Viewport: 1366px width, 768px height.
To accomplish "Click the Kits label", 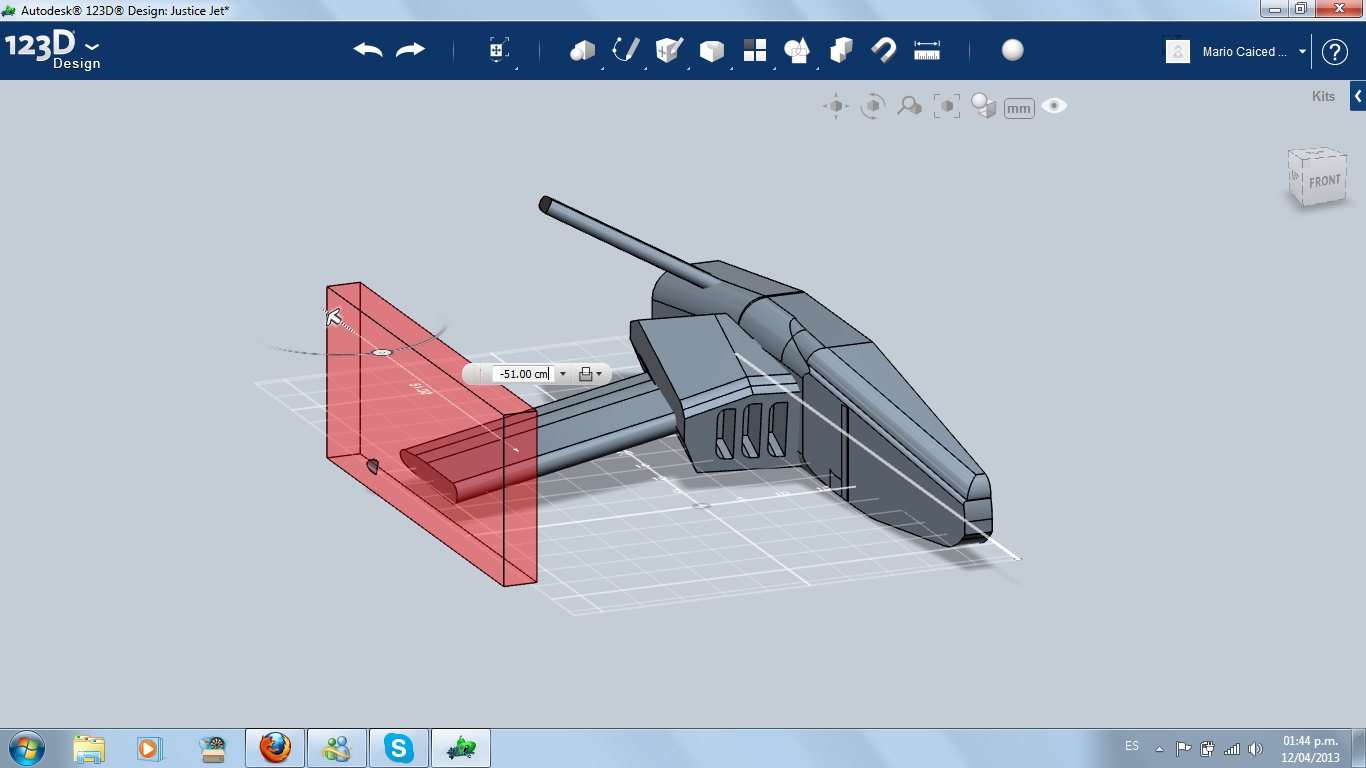I will point(1323,97).
